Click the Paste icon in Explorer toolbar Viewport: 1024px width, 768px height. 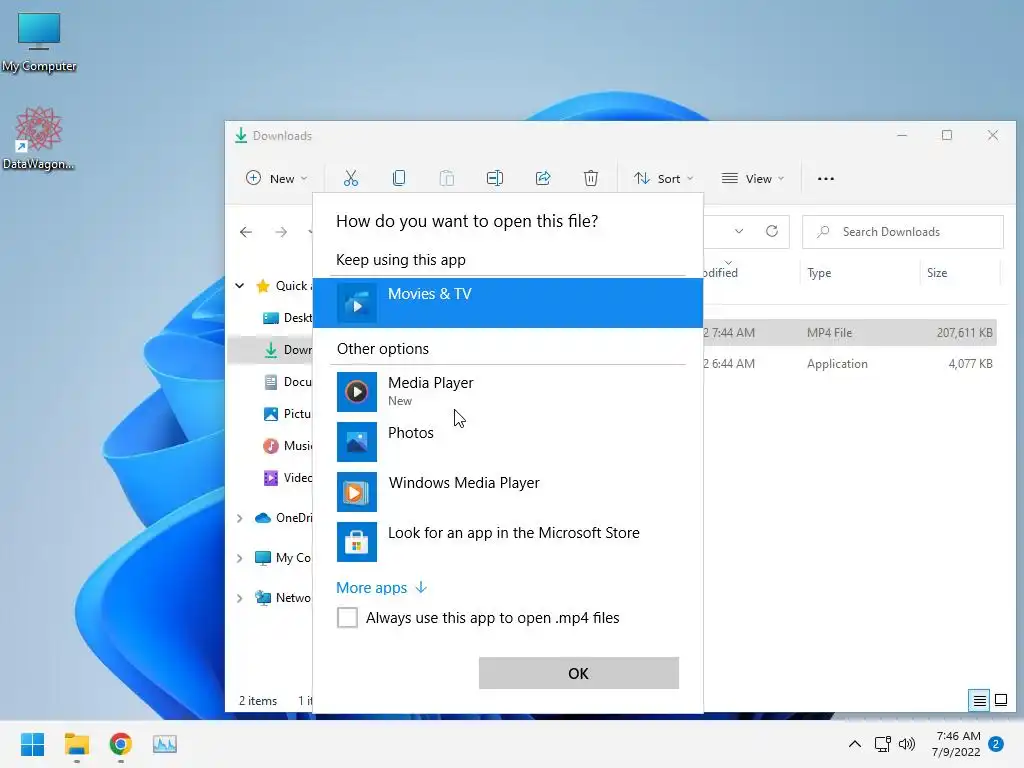(447, 178)
